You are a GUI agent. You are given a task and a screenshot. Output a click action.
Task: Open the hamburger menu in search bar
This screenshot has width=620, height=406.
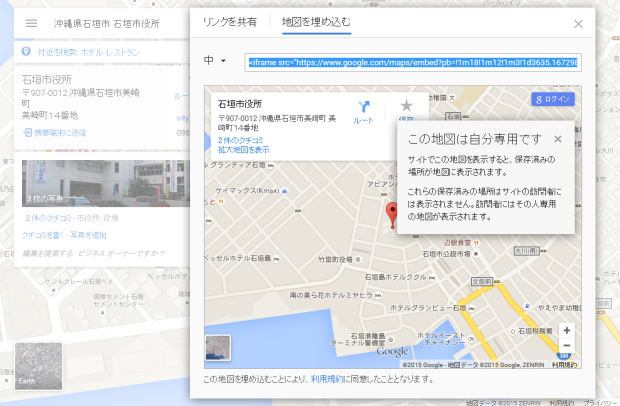click(31, 23)
